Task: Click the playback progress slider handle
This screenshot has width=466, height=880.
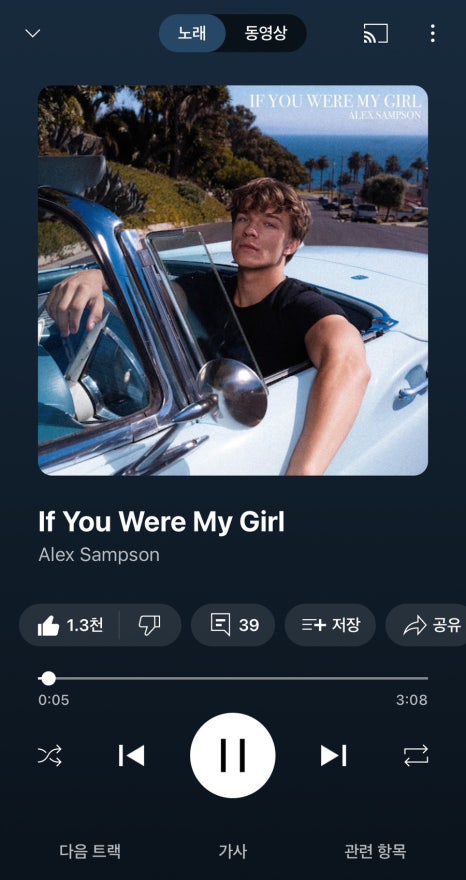Action: tap(49, 678)
